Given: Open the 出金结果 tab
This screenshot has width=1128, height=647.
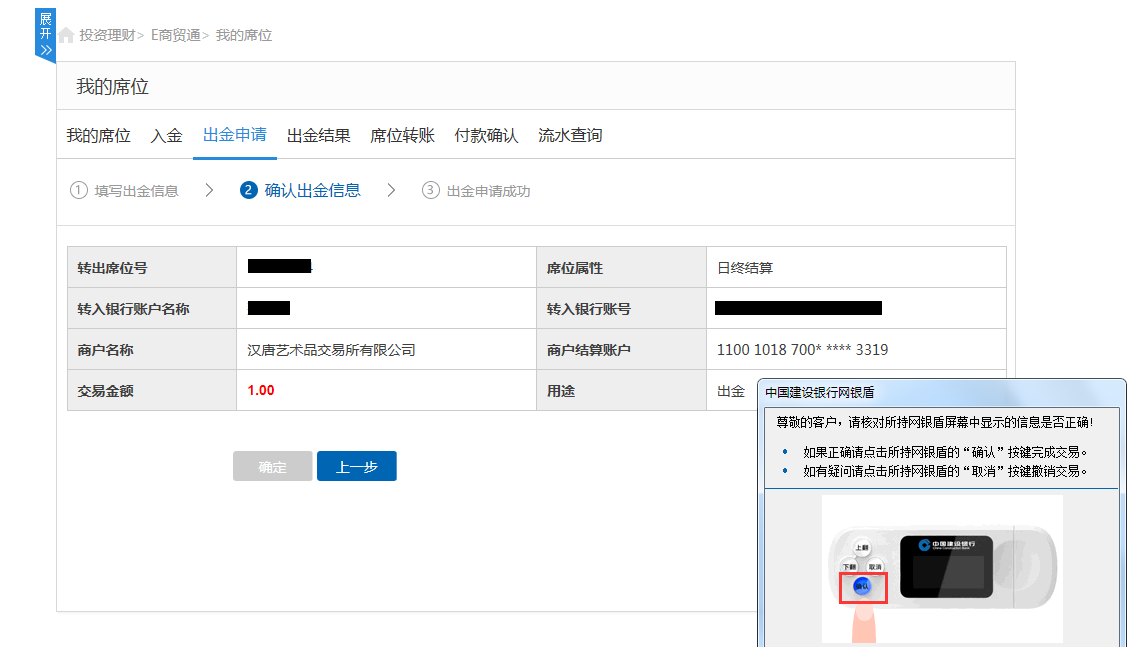Looking at the screenshot, I should coord(319,135).
